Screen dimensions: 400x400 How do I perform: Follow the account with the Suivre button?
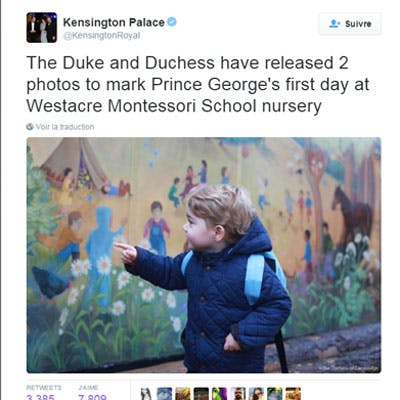coord(350,24)
